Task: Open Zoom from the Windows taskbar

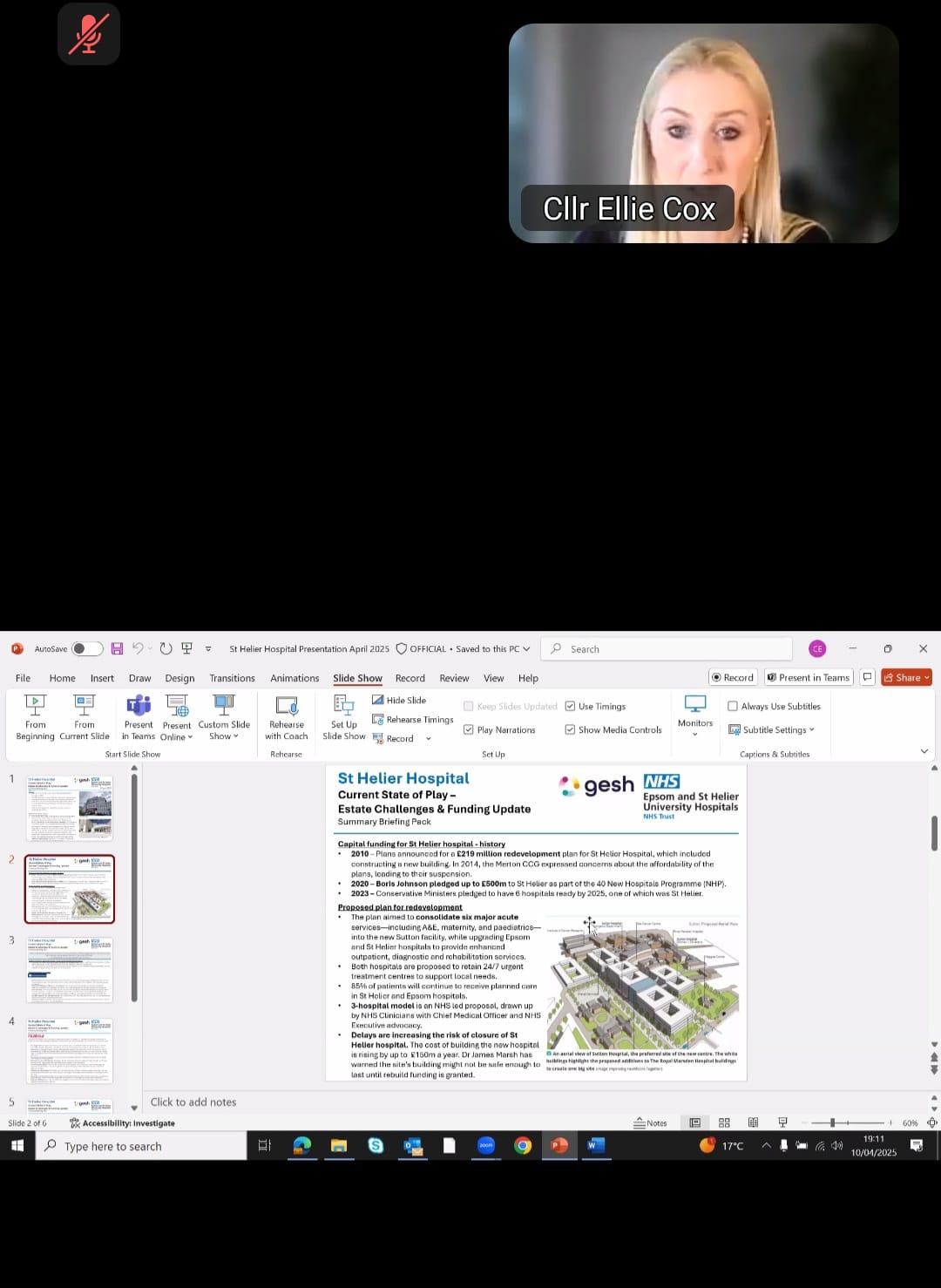Action: click(x=486, y=1146)
